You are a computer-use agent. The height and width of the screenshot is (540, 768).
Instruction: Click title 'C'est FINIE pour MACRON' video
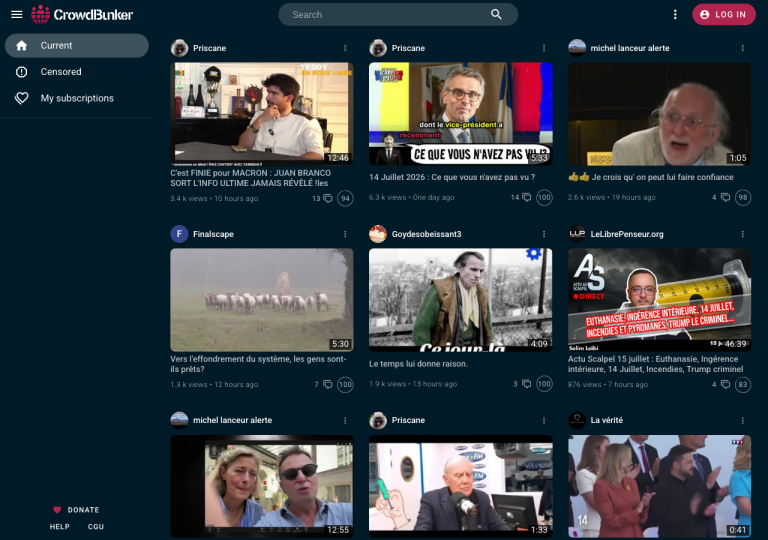pos(251,178)
